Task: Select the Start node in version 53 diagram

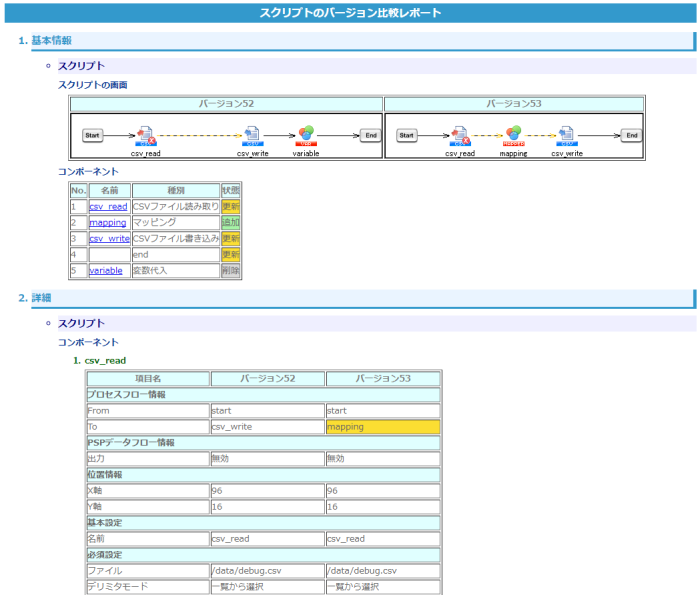Action: coord(406,135)
